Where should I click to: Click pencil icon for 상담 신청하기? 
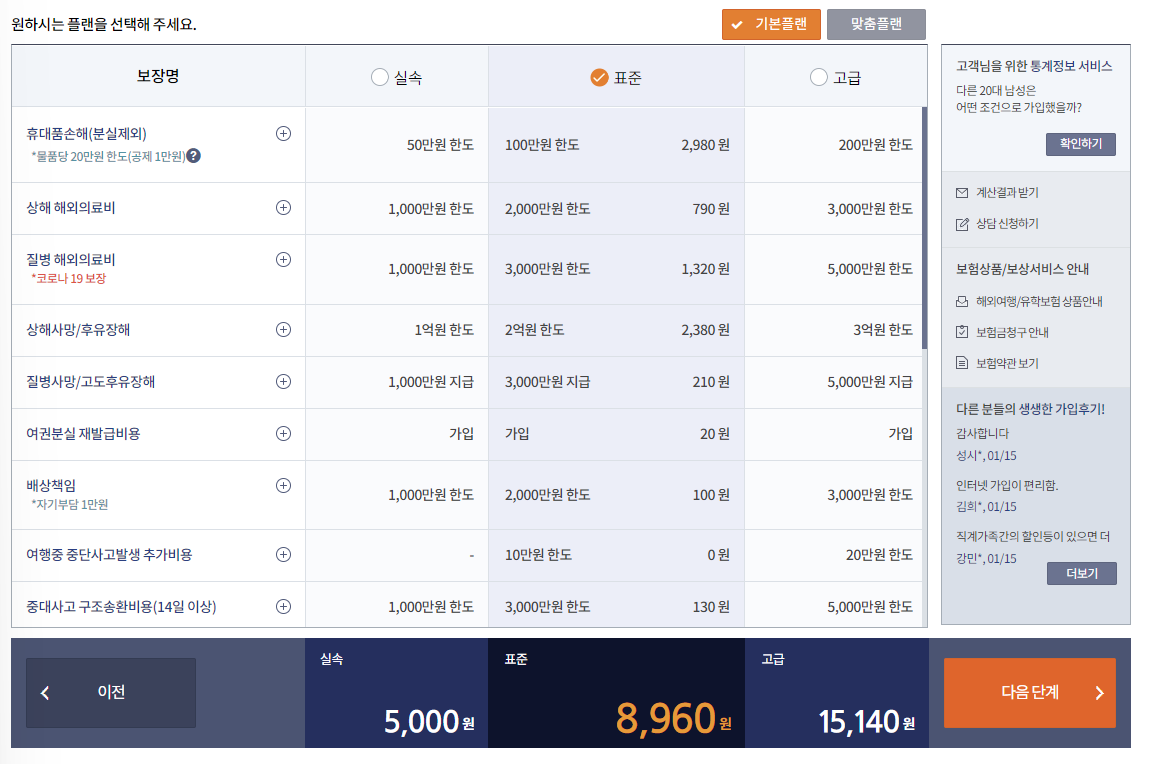pos(962,224)
